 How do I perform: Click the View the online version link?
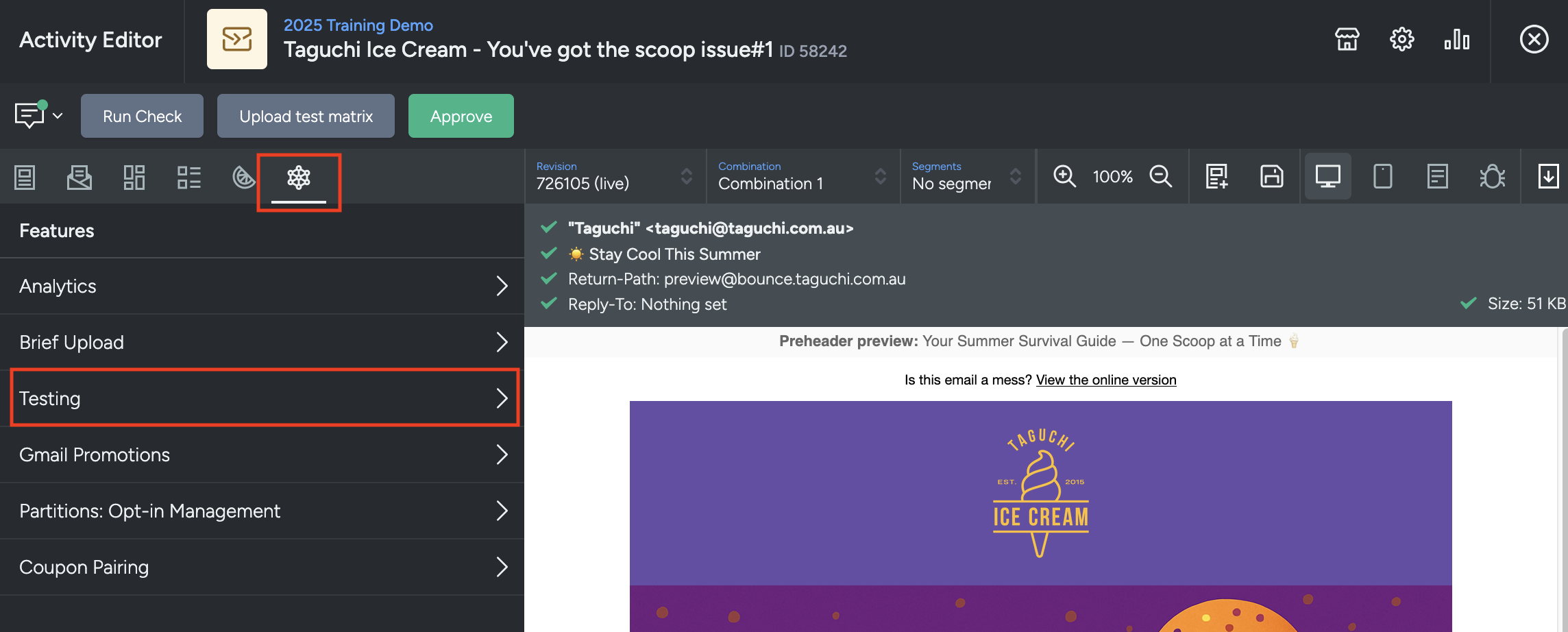[x=1106, y=380]
